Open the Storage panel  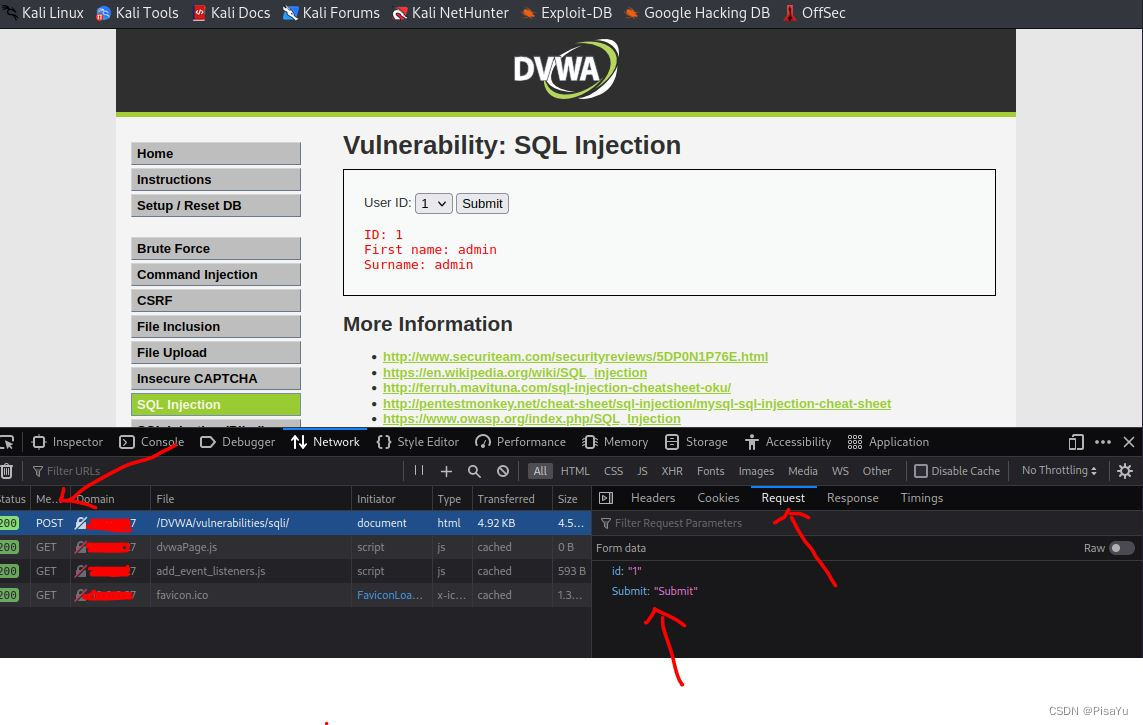tap(696, 442)
